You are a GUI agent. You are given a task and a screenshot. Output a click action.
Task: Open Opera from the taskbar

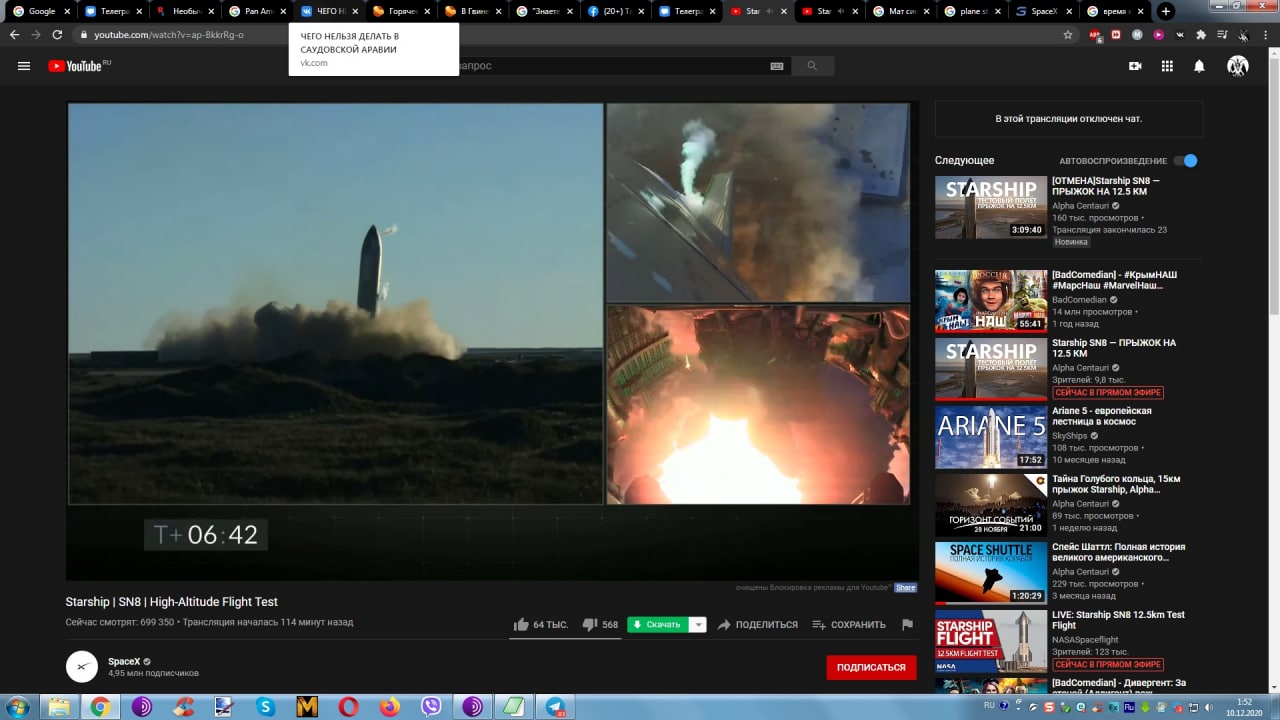point(348,707)
